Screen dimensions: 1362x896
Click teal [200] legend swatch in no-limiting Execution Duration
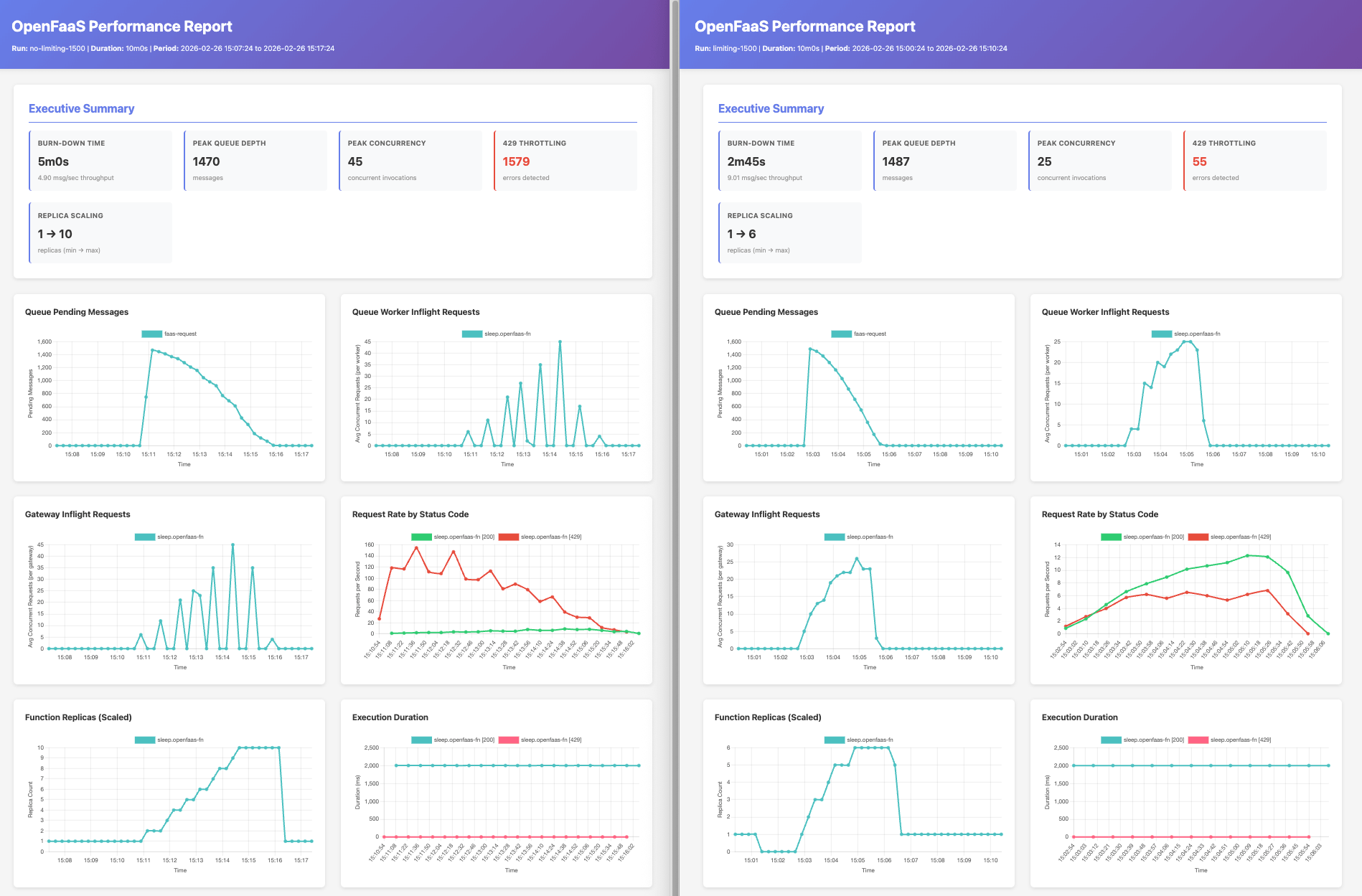tap(421, 740)
